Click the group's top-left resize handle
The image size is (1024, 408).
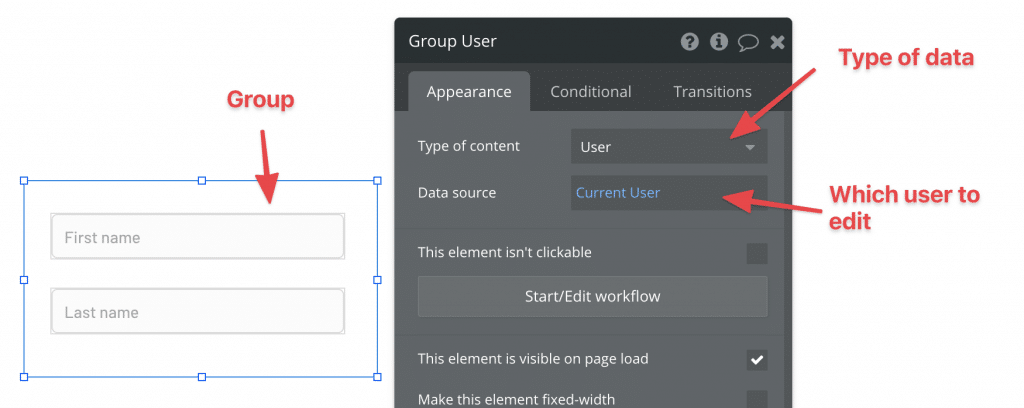click(x=24, y=181)
